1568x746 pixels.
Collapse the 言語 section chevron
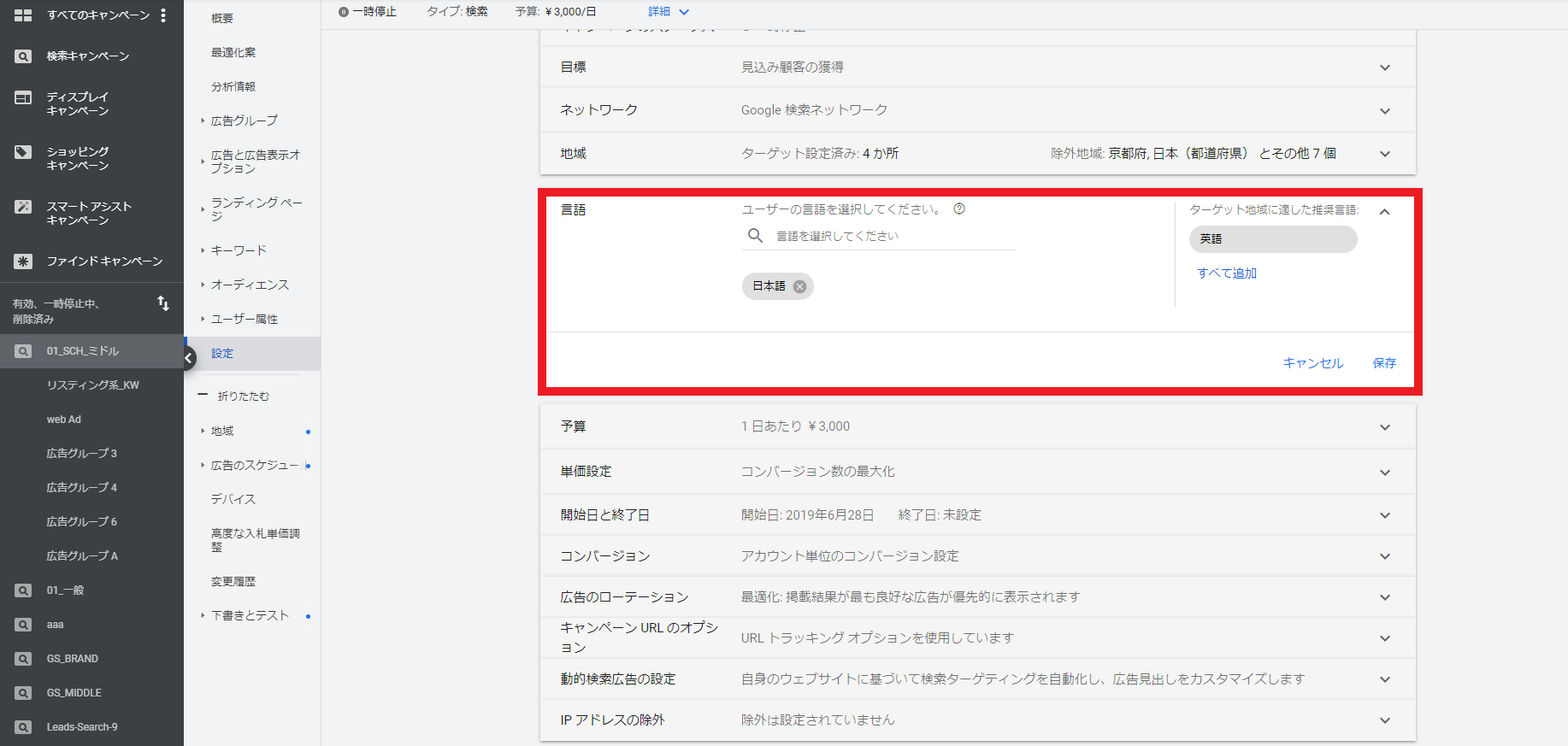tap(1385, 211)
